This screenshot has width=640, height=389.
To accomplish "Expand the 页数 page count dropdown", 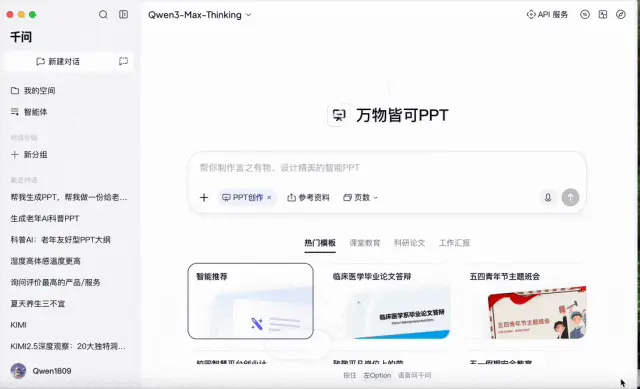I will (360, 198).
